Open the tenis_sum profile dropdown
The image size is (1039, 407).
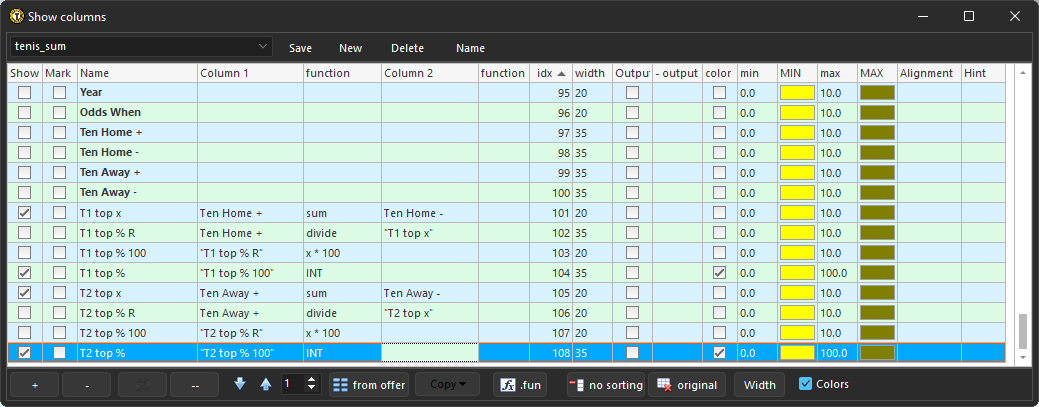tap(140, 47)
